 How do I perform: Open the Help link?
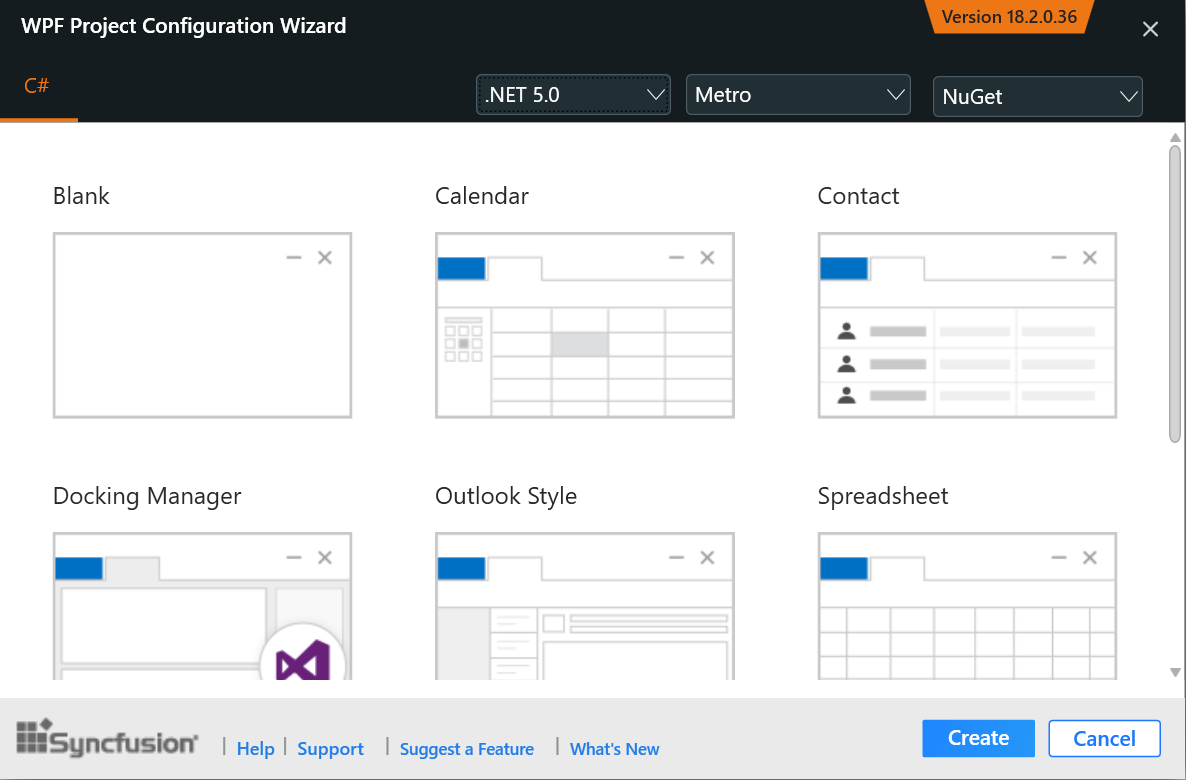pos(255,749)
